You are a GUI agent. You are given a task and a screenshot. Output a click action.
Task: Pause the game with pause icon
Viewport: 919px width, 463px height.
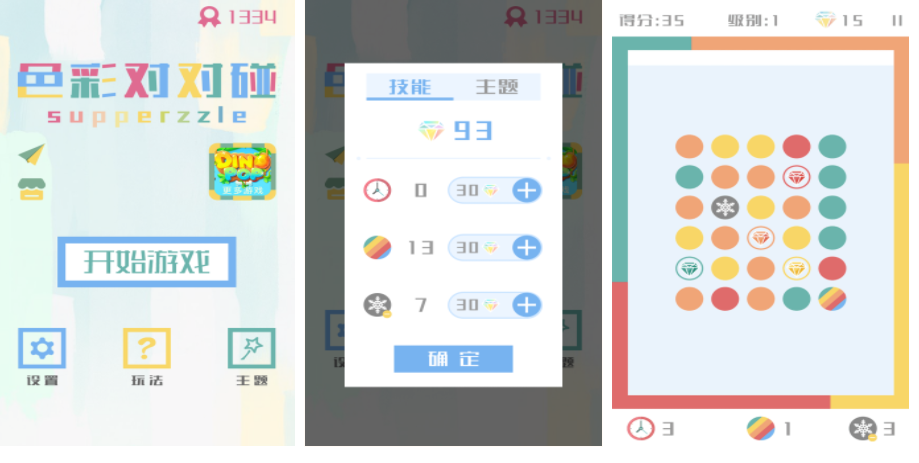897,21
